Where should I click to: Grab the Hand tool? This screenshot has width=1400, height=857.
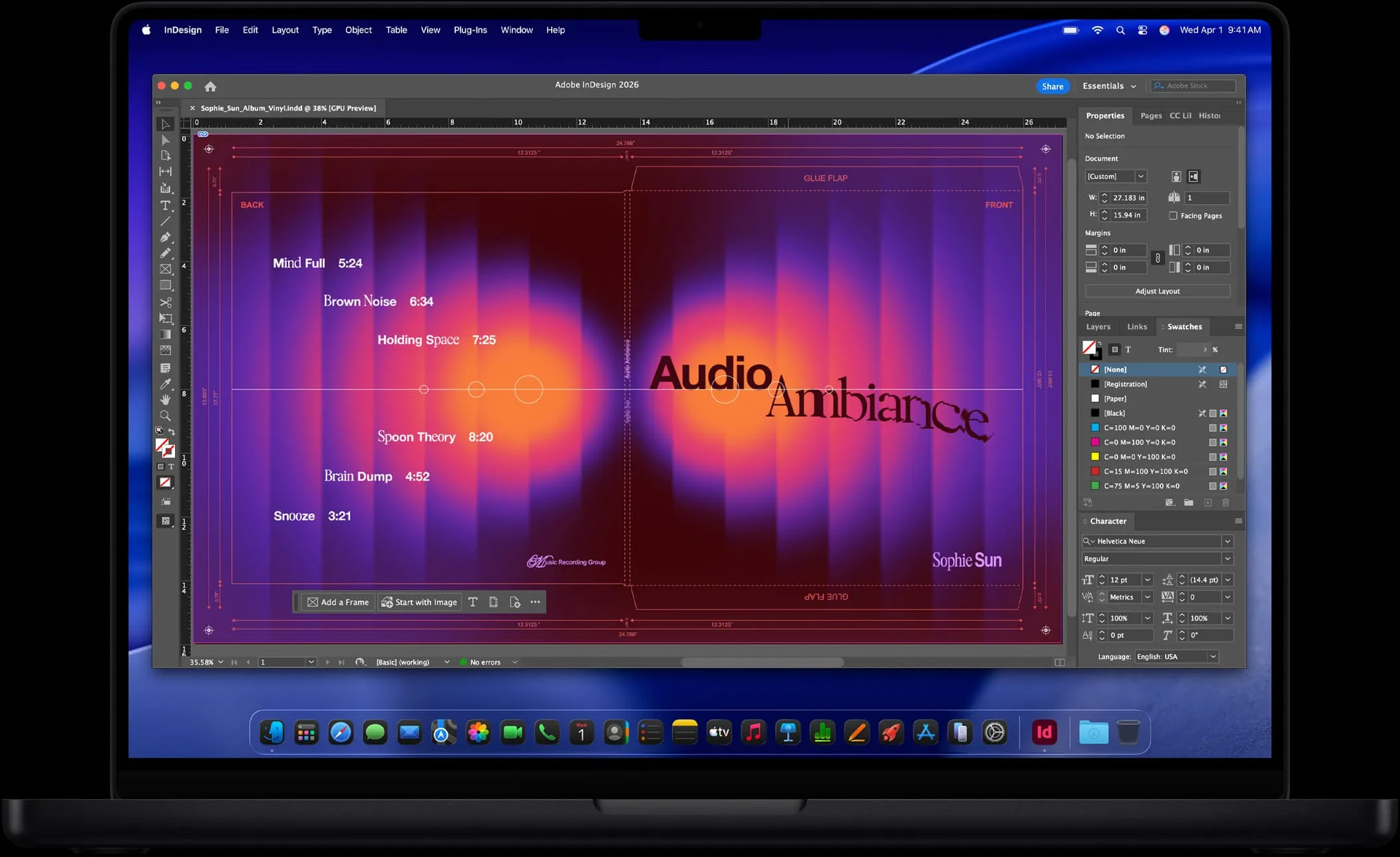(x=166, y=400)
